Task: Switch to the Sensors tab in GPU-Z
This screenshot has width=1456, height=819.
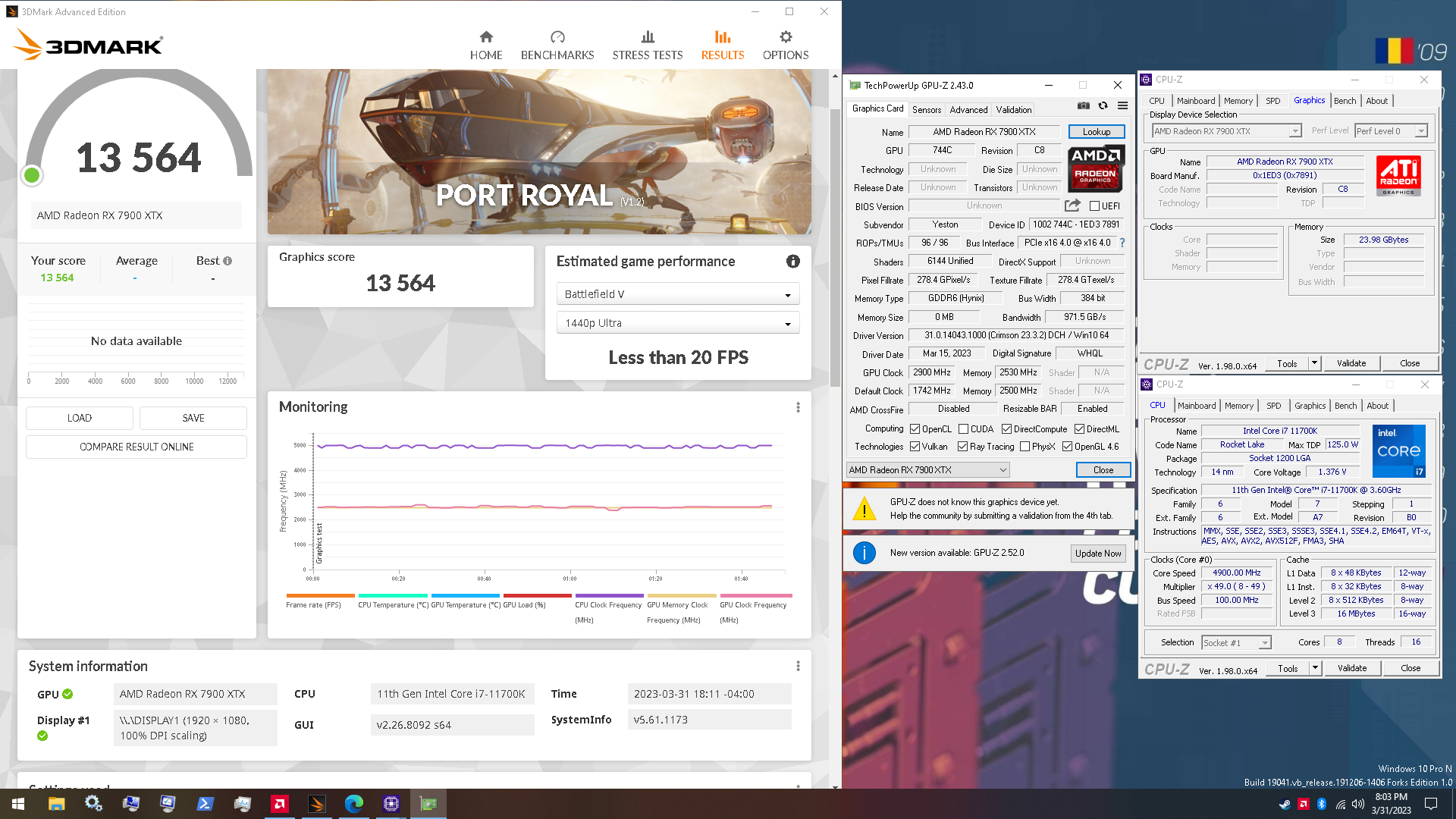Action: (926, 110)
